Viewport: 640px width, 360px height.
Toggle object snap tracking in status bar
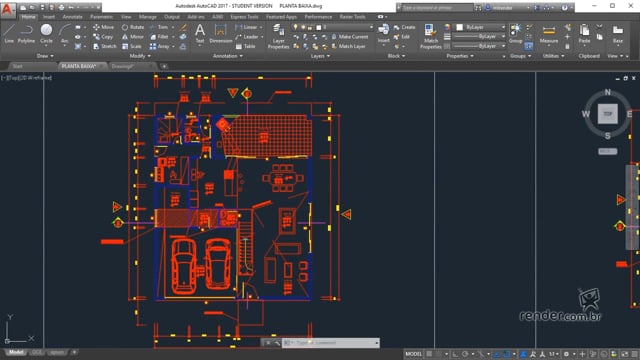(497, 354)
